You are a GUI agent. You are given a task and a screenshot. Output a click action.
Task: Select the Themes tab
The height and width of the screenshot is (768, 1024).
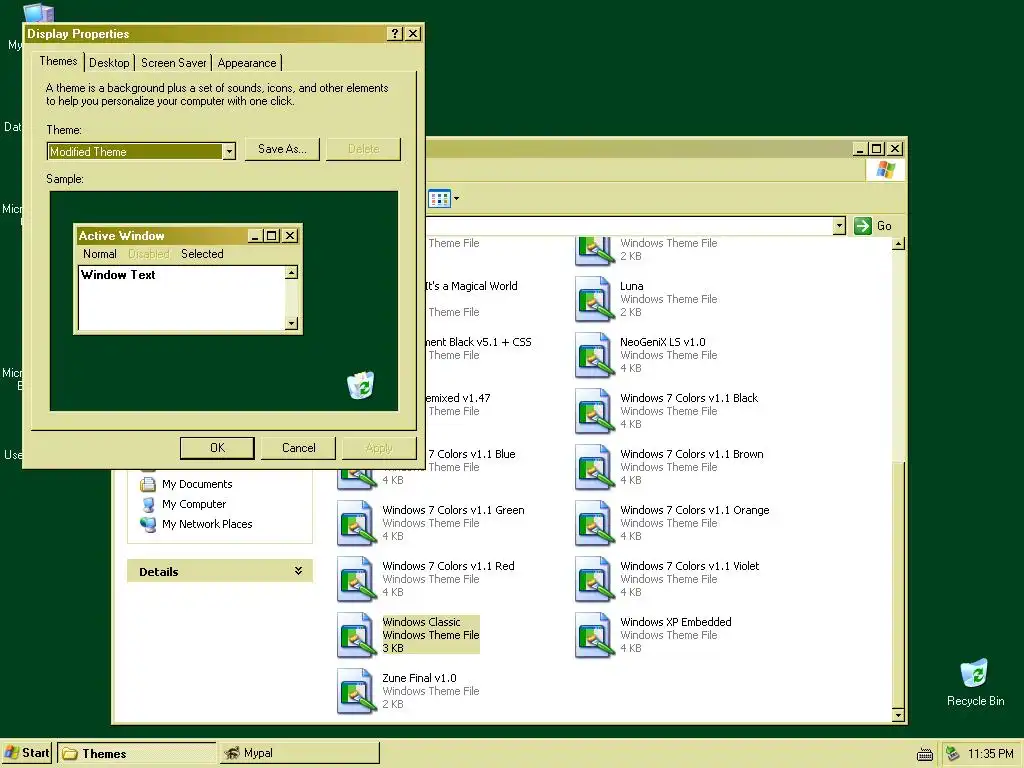tap(58, 61)
